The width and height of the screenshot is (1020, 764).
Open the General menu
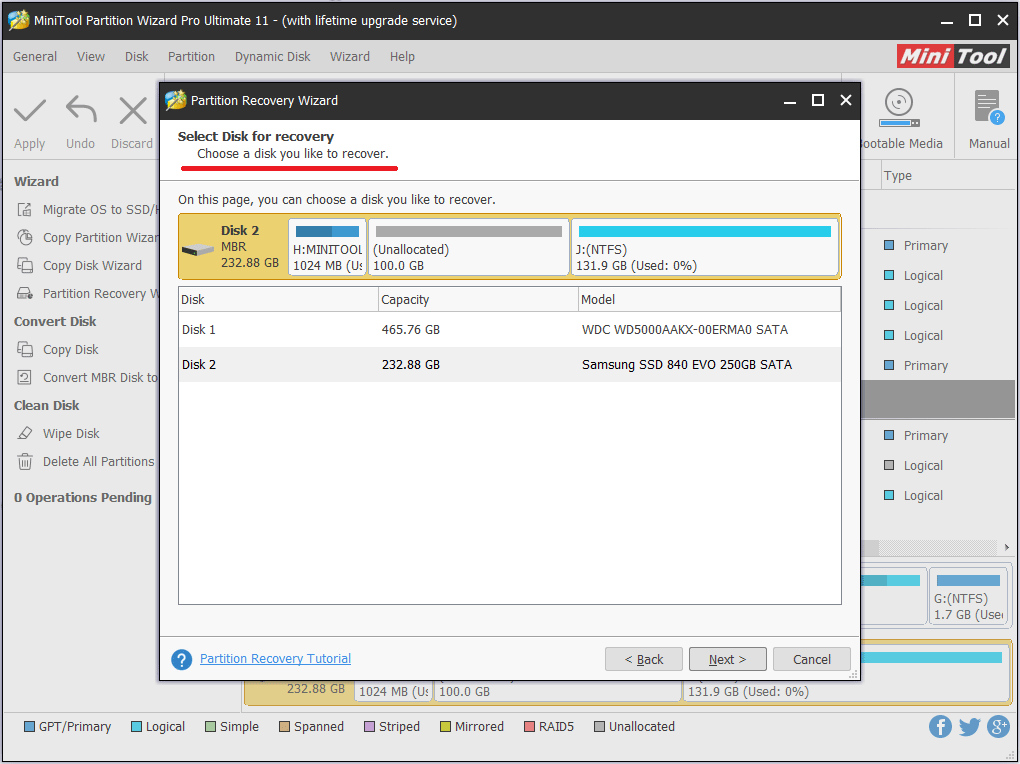coord(35,57)
